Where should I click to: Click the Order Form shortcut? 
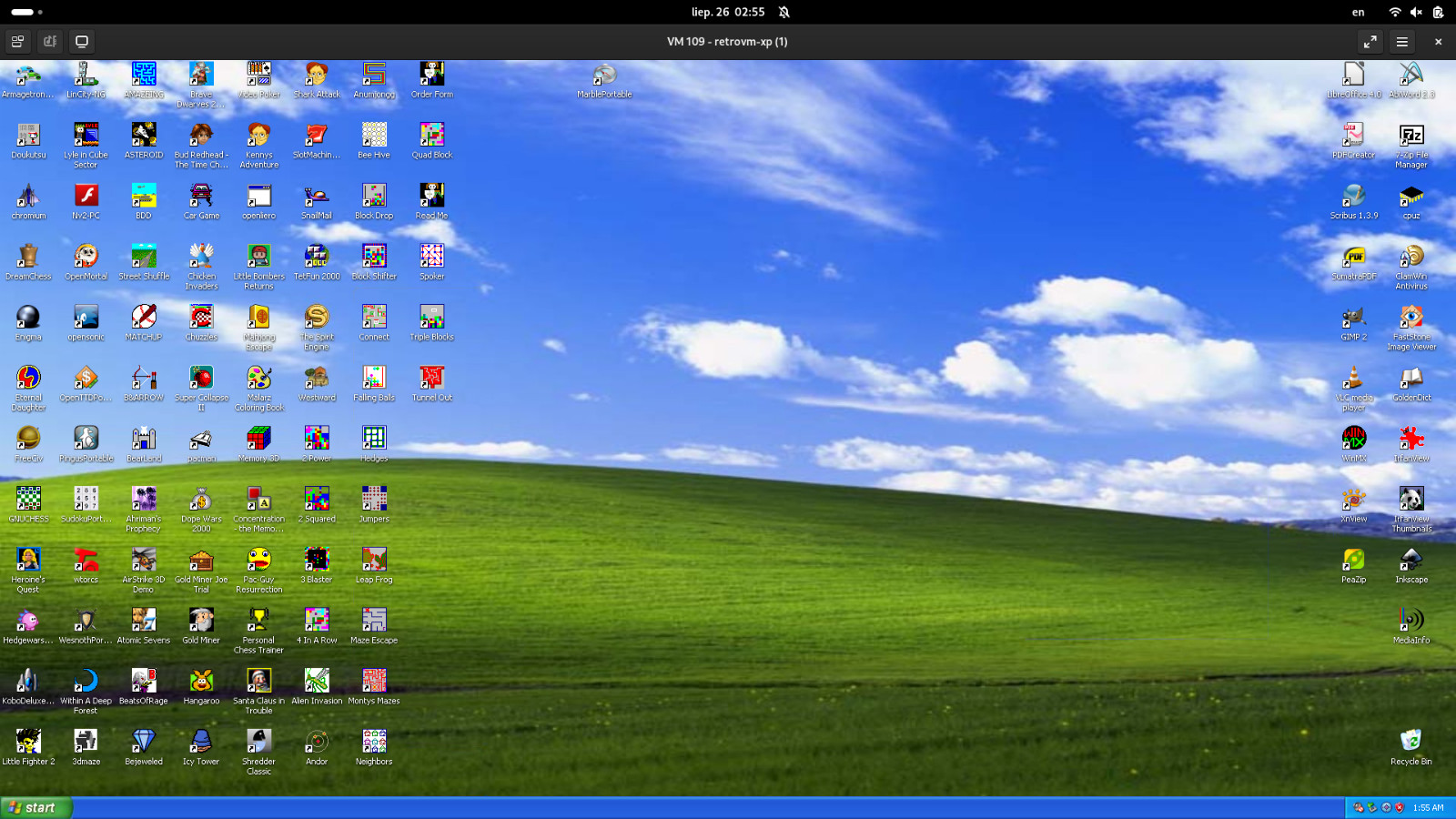point(431,75)
